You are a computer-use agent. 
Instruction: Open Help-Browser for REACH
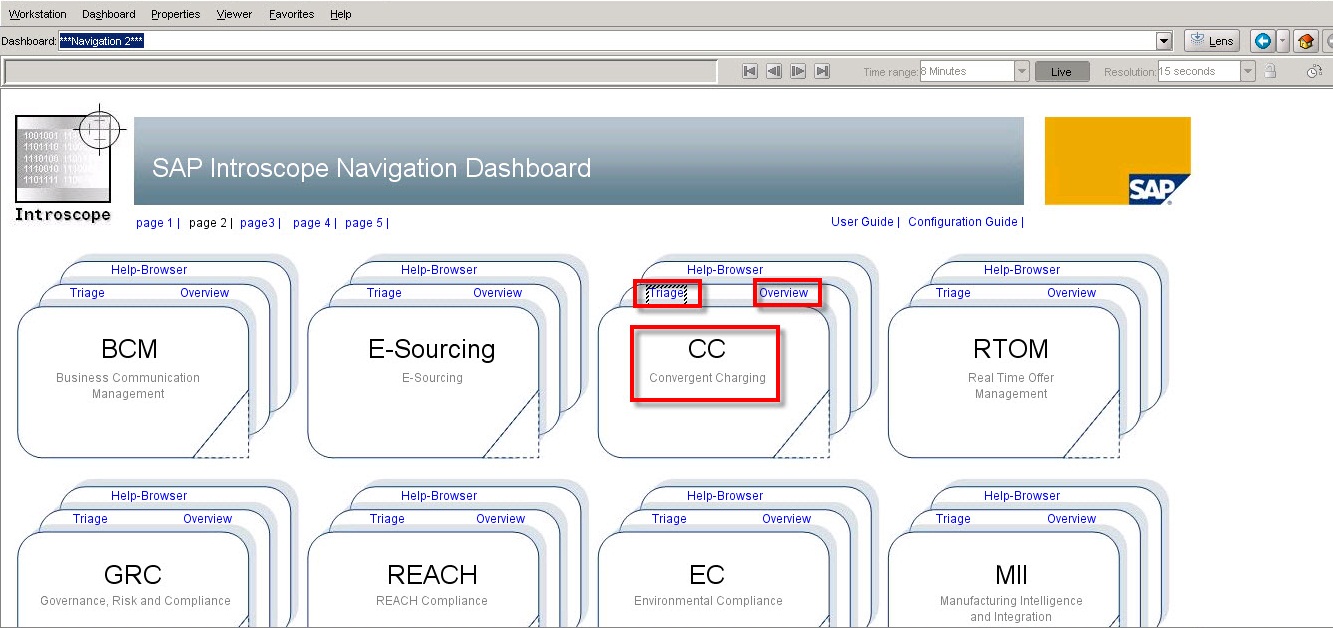[439, 496]
